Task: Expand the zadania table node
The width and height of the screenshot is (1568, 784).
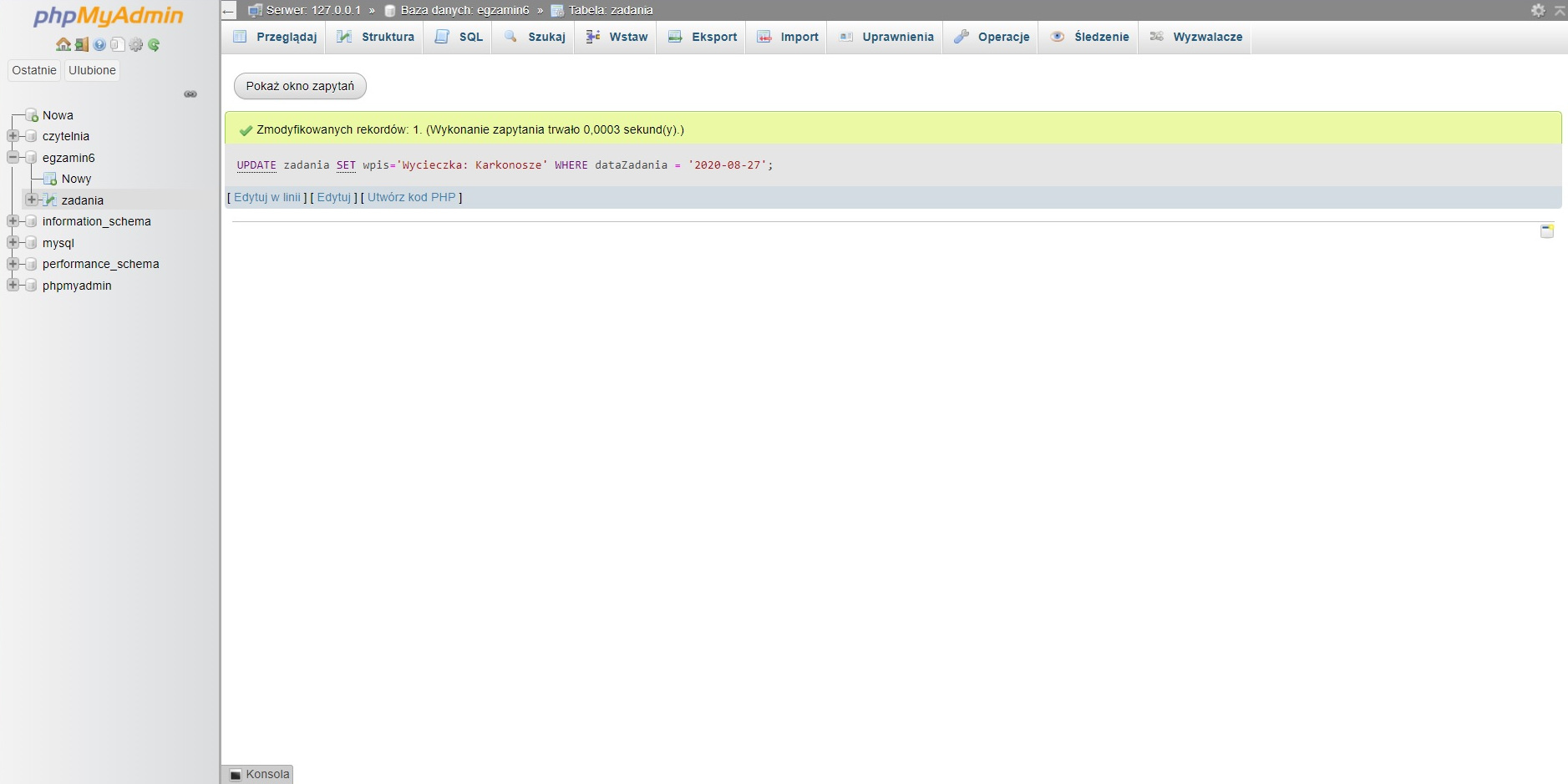Action: [32, 200]
